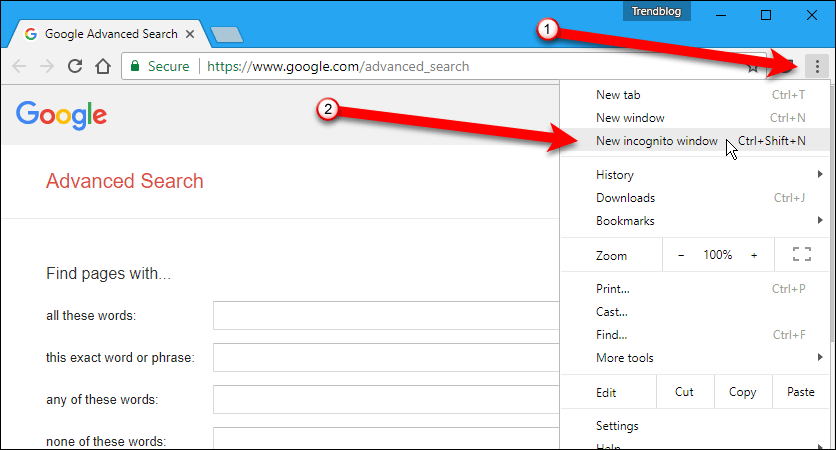Expand the History submenu
The image size is (836, 450).
[x=695, y=175]
